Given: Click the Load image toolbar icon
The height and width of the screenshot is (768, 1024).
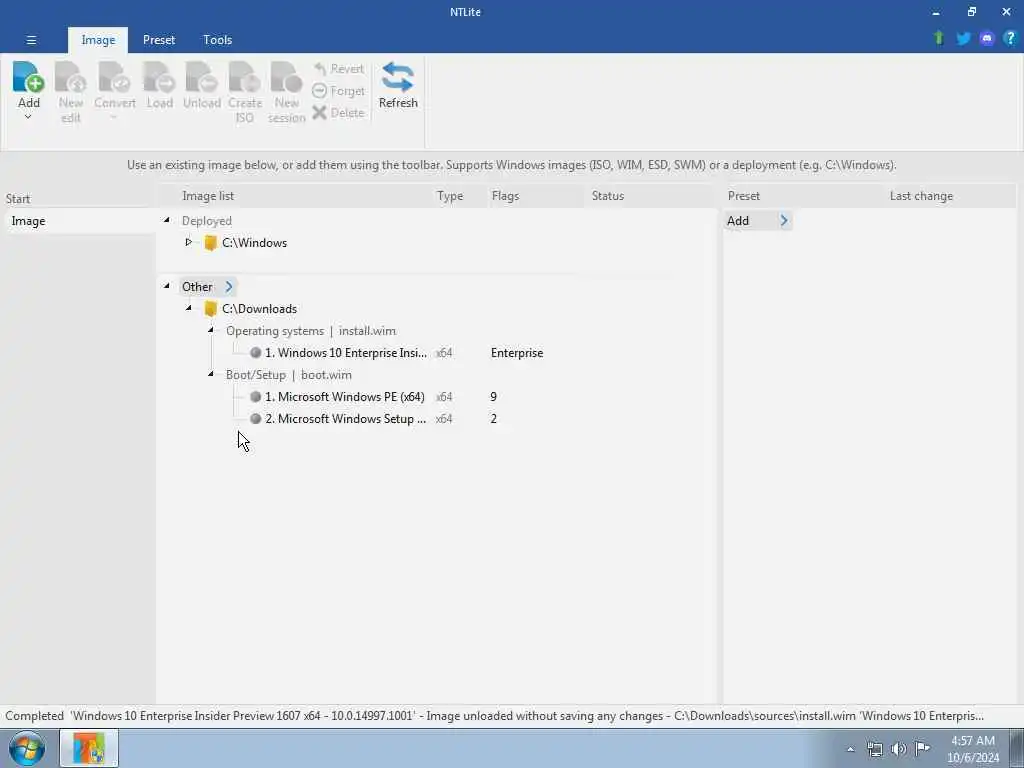Looking at the screenshot, I should [159, 85].
